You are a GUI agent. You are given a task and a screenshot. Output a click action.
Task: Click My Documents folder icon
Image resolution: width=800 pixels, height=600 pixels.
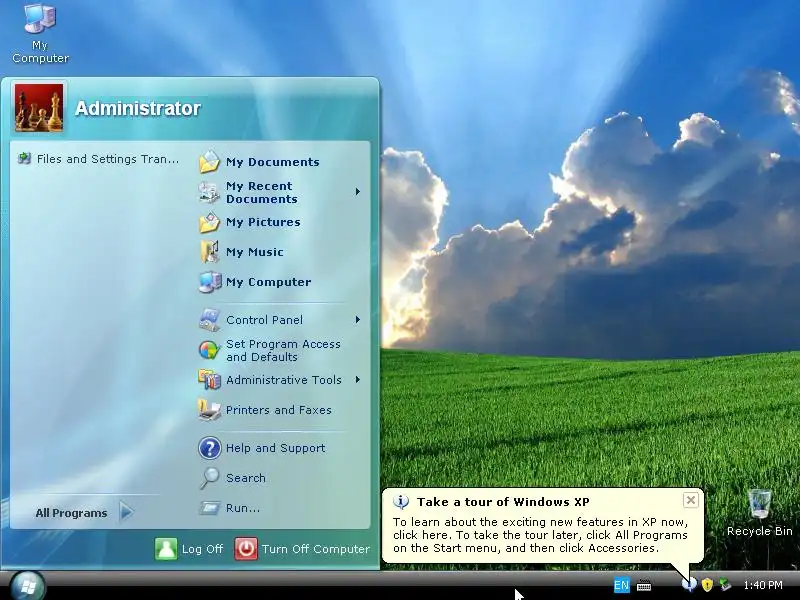pyautogui.click(x=209, y=162)
